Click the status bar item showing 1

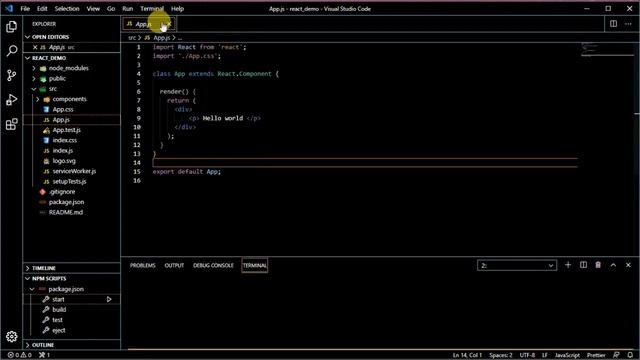(44, 355)
